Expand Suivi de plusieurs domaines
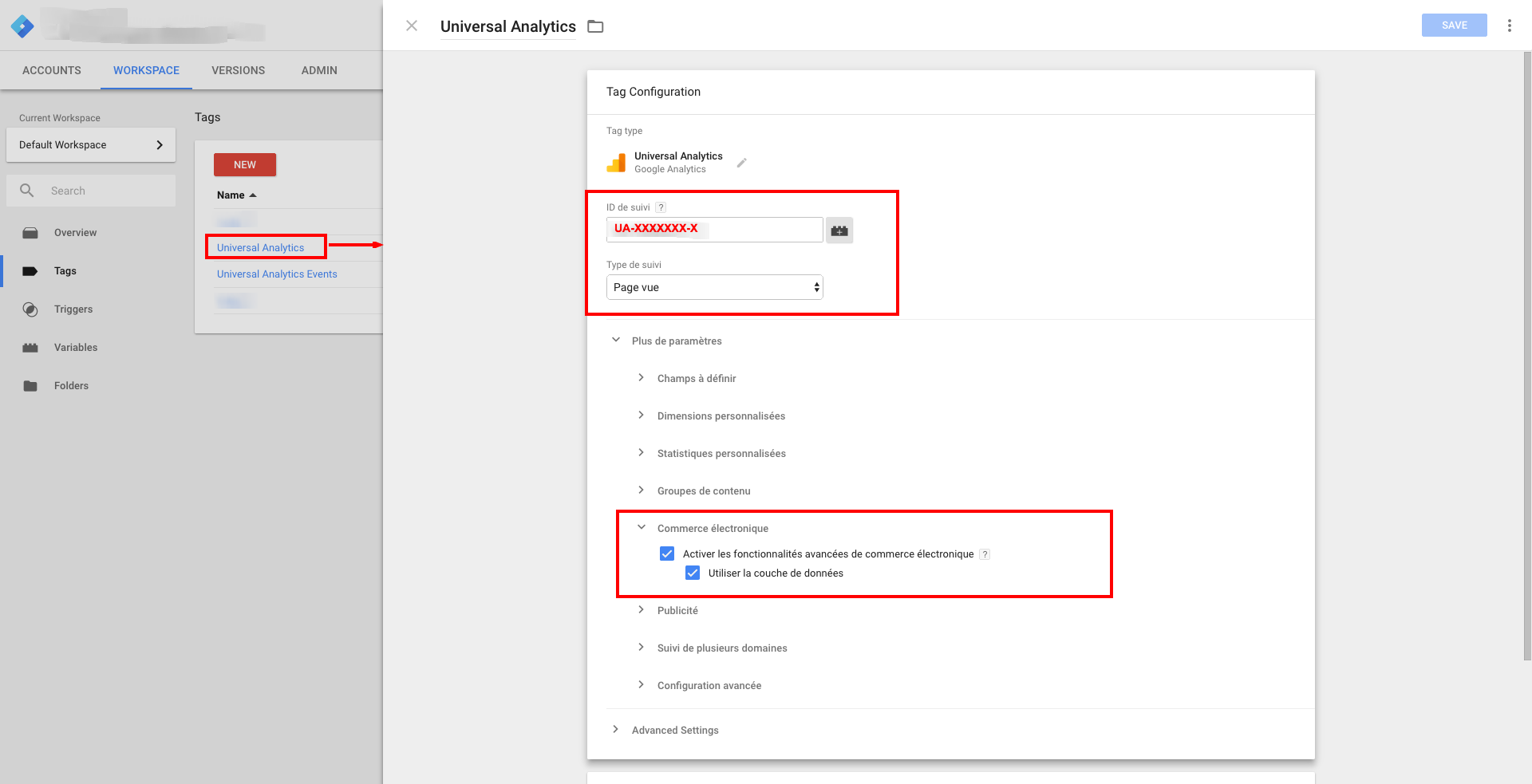Screen dimensions: 1532x784 click(x=641, y=648)
